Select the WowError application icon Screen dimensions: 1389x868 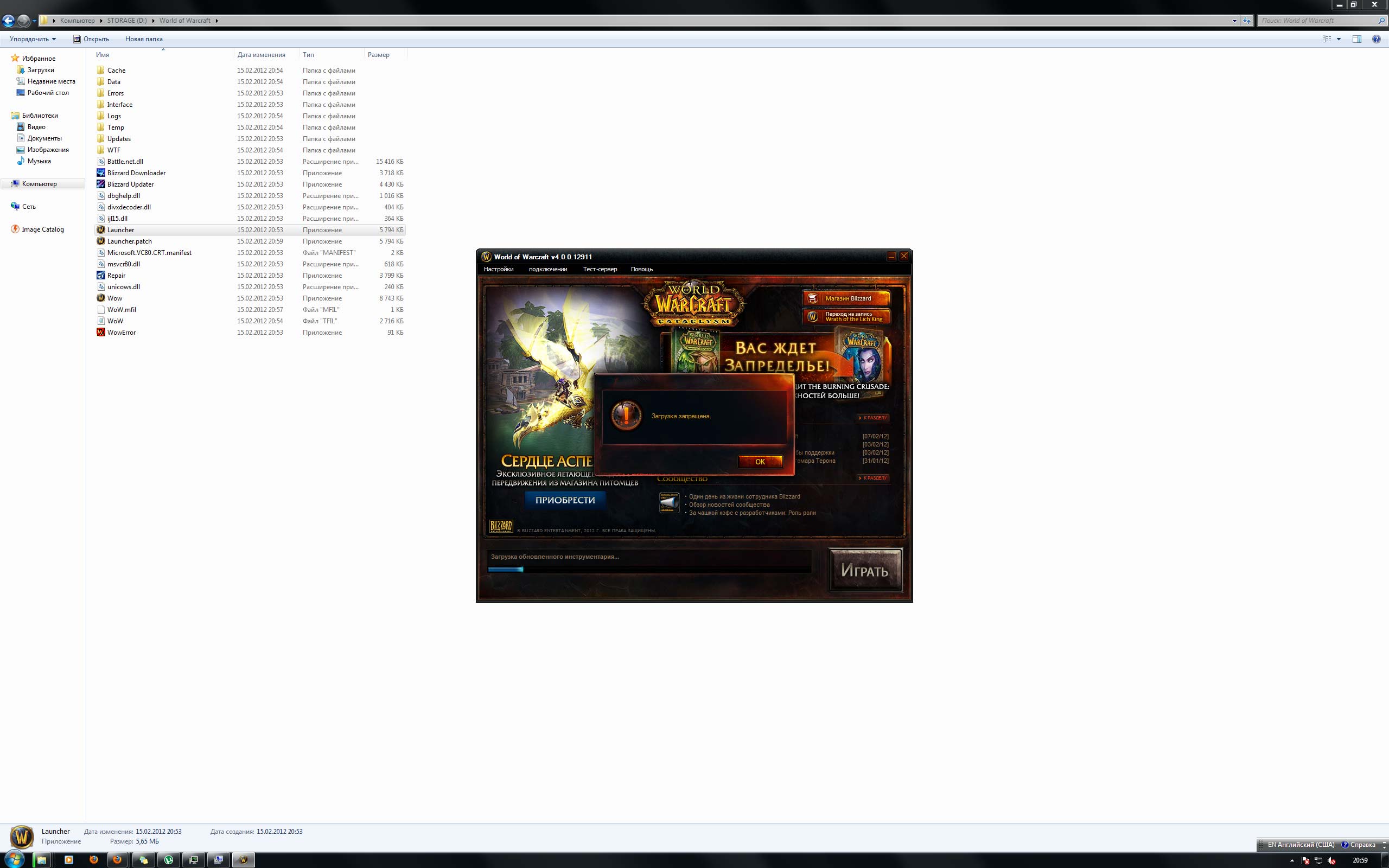(x=100, y=333)
